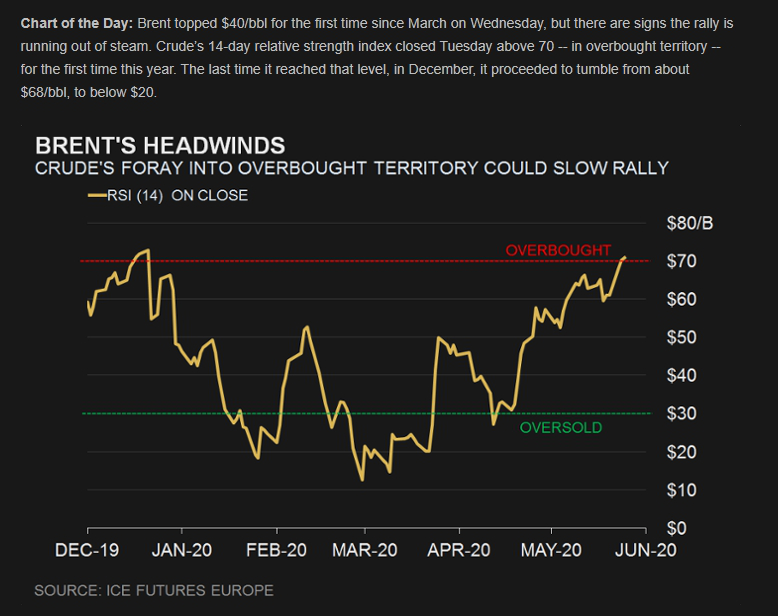This screenshot has width=778, height=616.
Task: Click the green OVERSOLD label
Action: [x=561, y=428]
